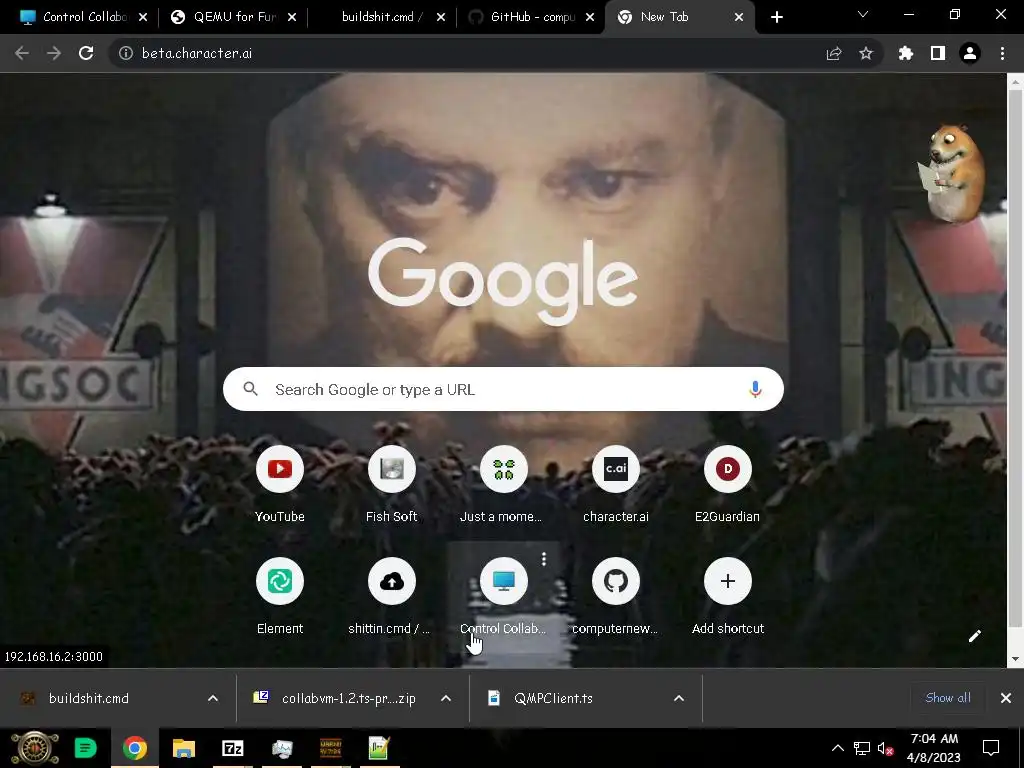Open the Chrome profile menu
The width and height of the screenshot is (1024, 768).
[x=970, y=53]
